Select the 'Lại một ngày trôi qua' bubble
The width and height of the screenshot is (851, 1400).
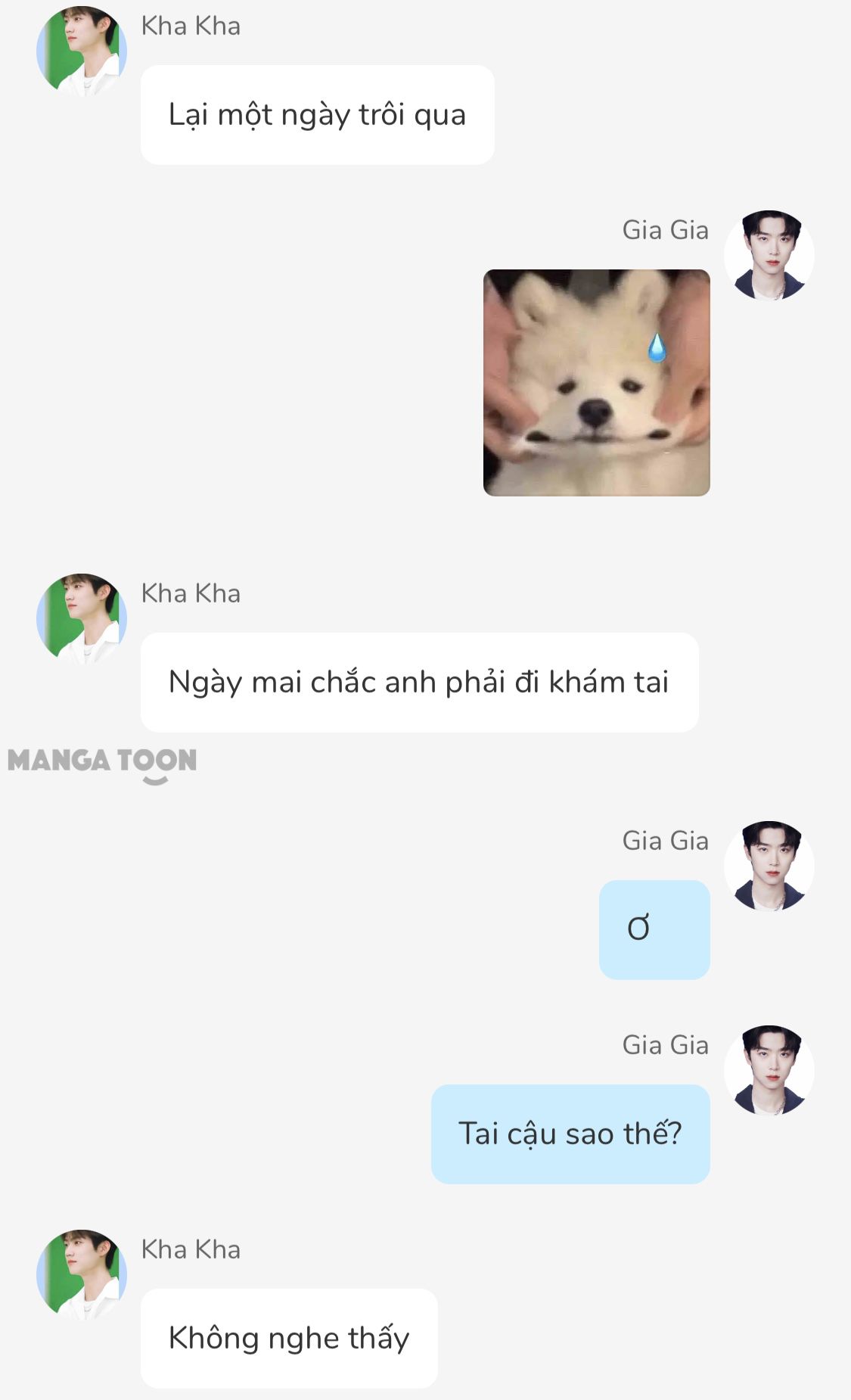point(318,115)
